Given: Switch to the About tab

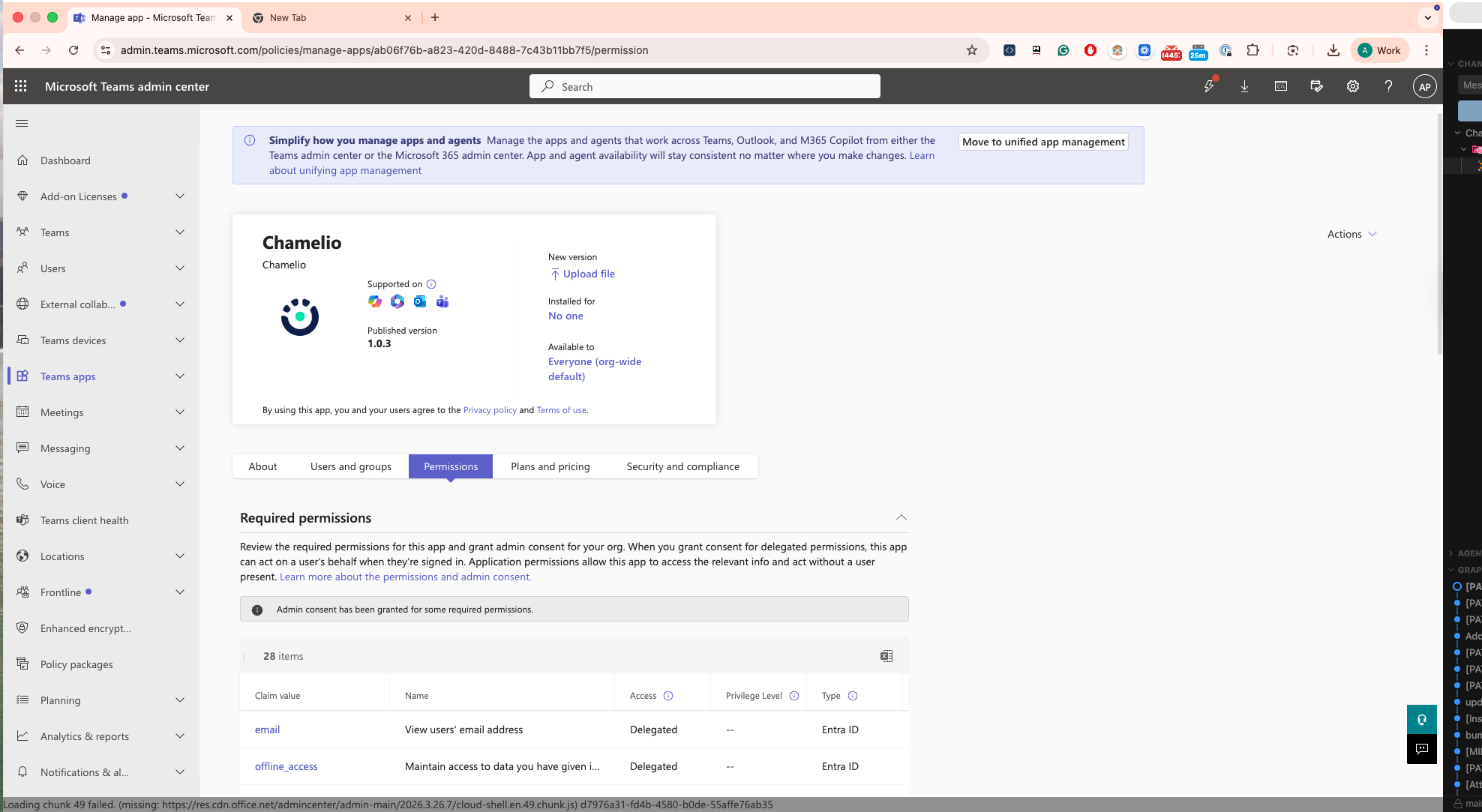Looking at the screenshot, I should coord(262,466).
